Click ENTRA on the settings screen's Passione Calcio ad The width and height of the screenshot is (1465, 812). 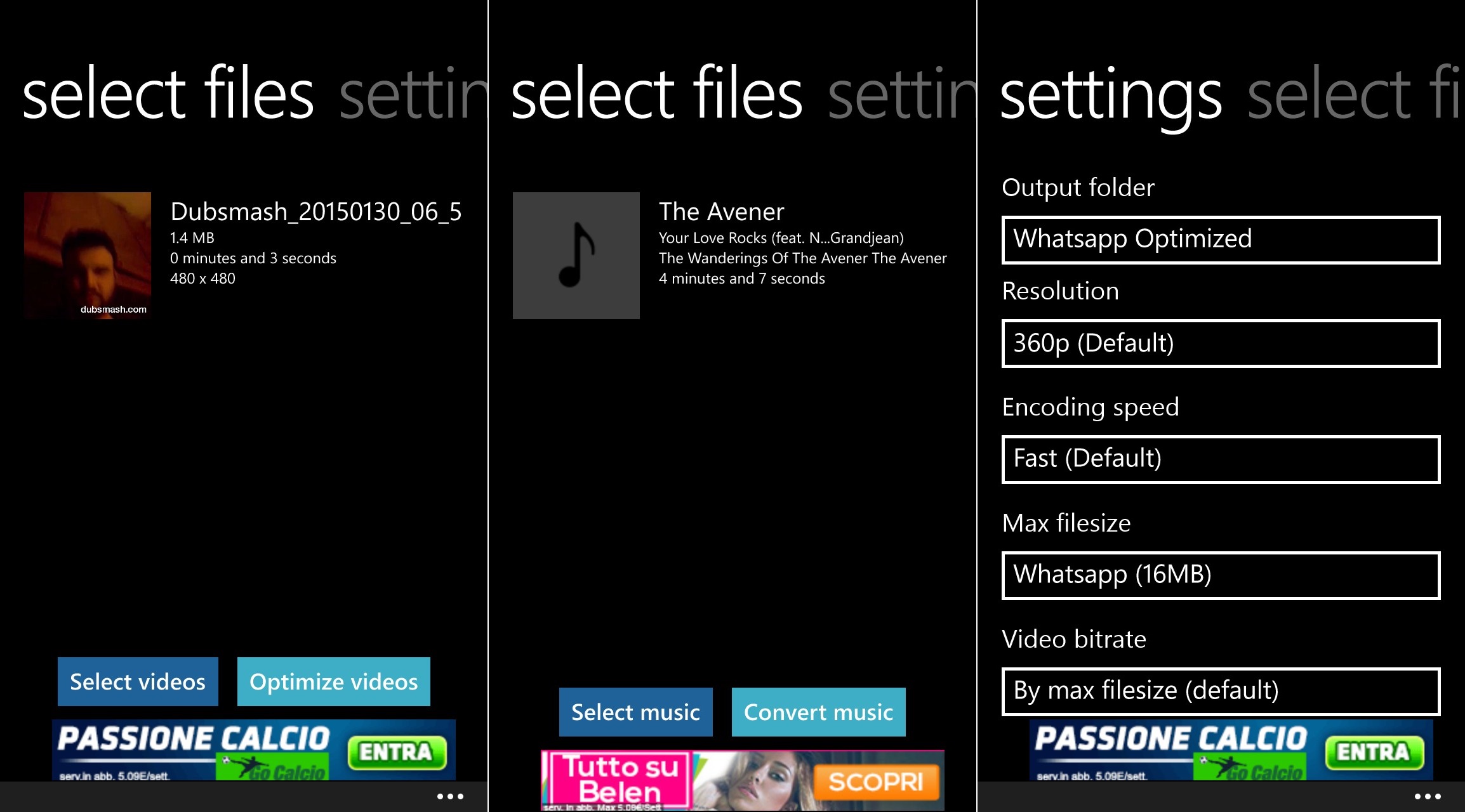click(x=1374, y=752)
